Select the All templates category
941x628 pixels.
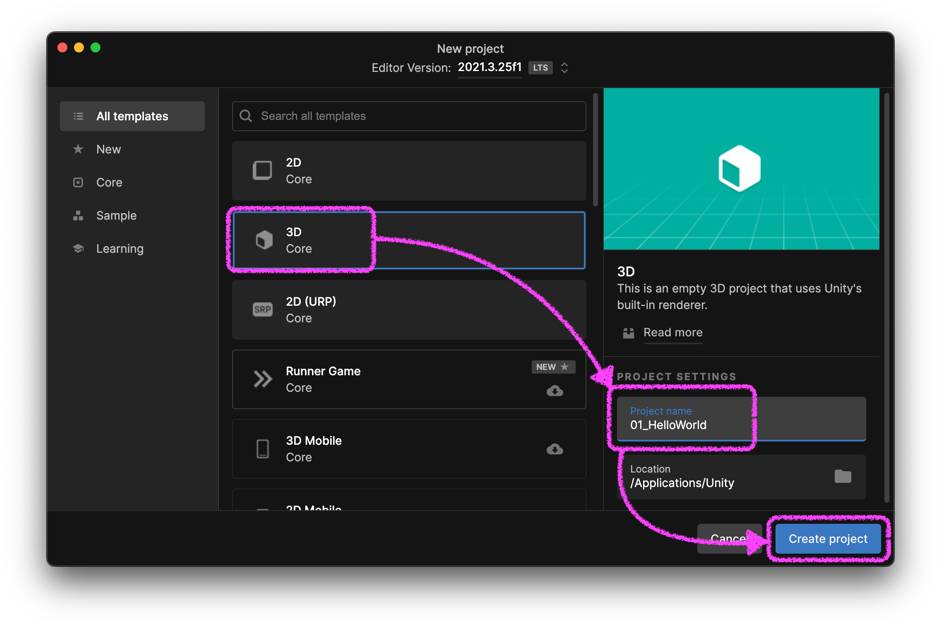click(x=132, y=116)
